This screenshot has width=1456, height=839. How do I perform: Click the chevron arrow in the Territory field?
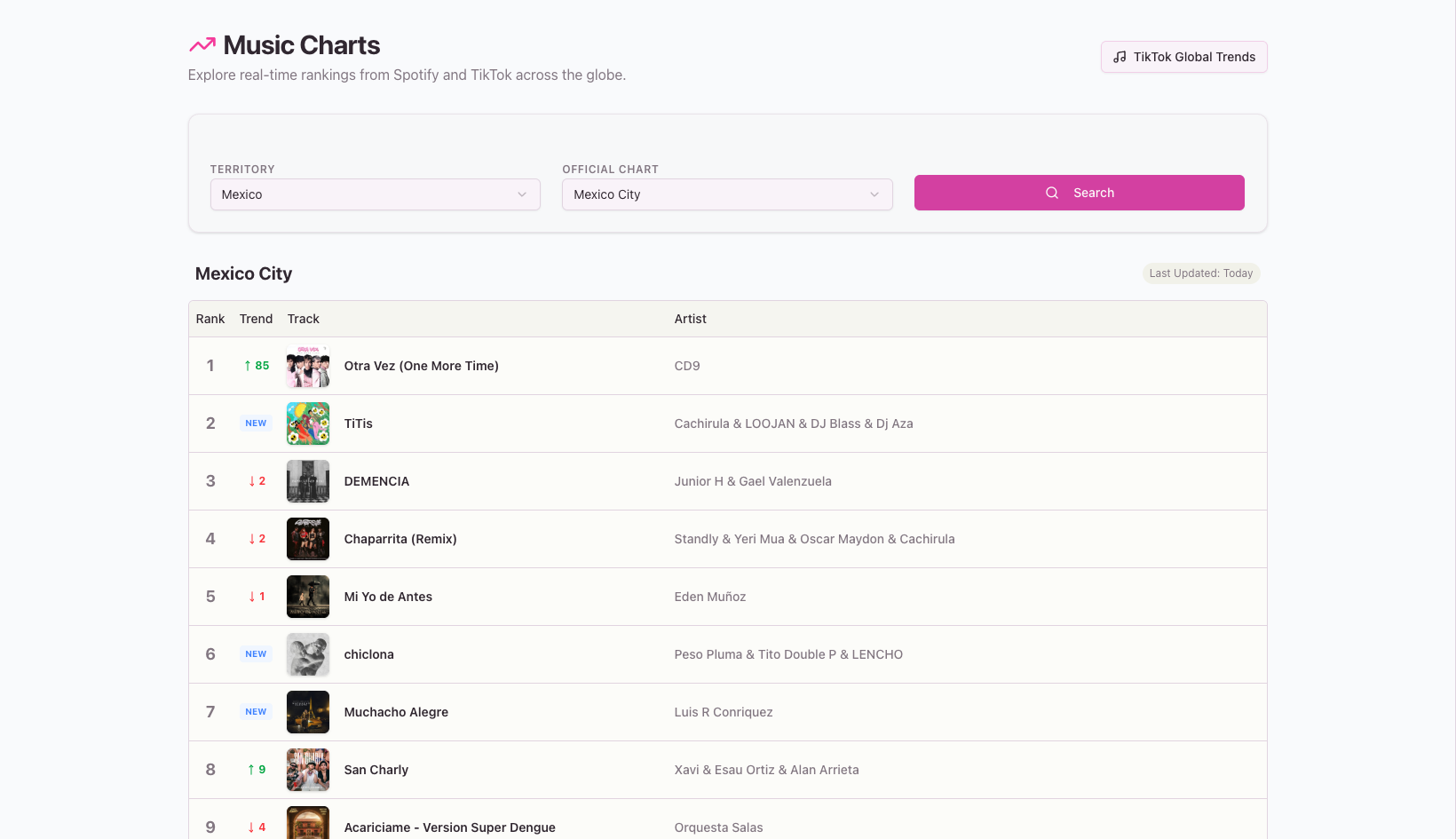point(522,194)
